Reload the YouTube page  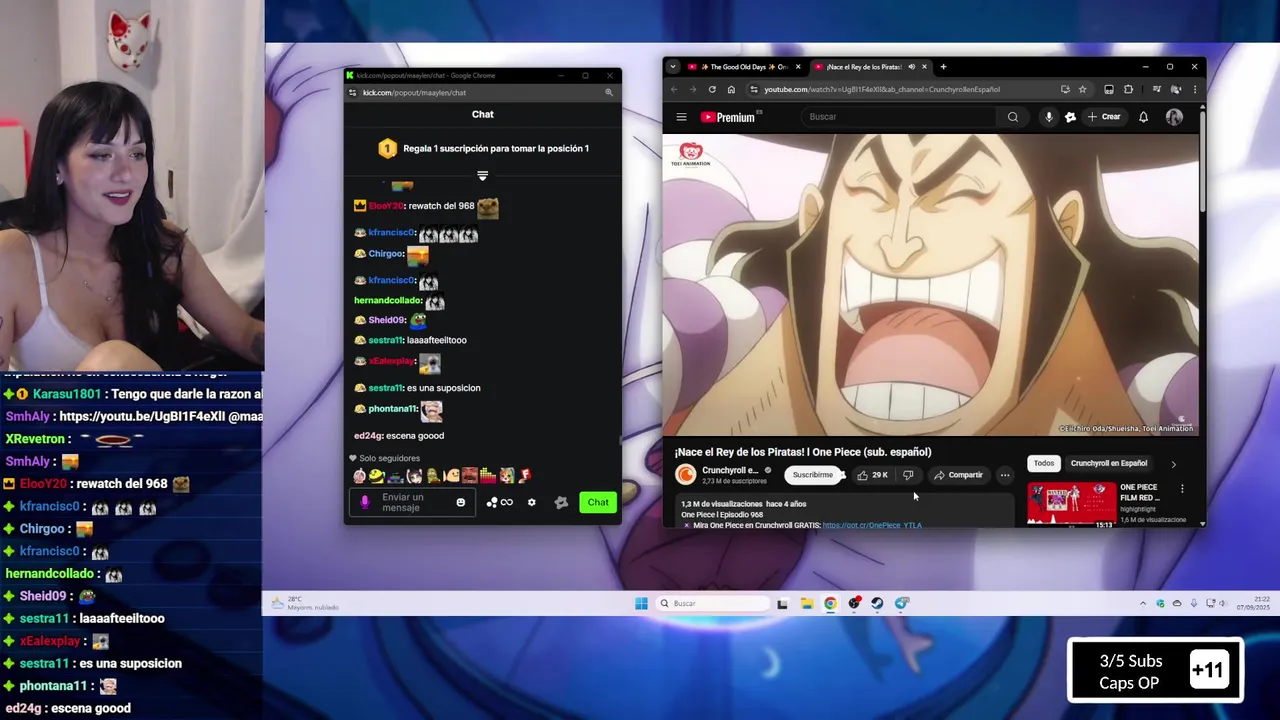tap(712, 89)
